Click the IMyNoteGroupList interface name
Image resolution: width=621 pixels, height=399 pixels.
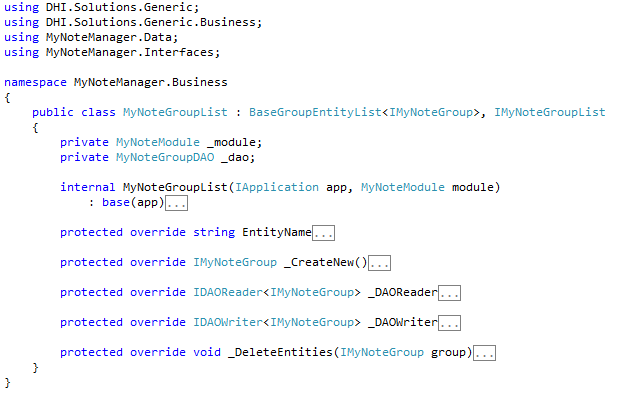(x=550, y=113)
